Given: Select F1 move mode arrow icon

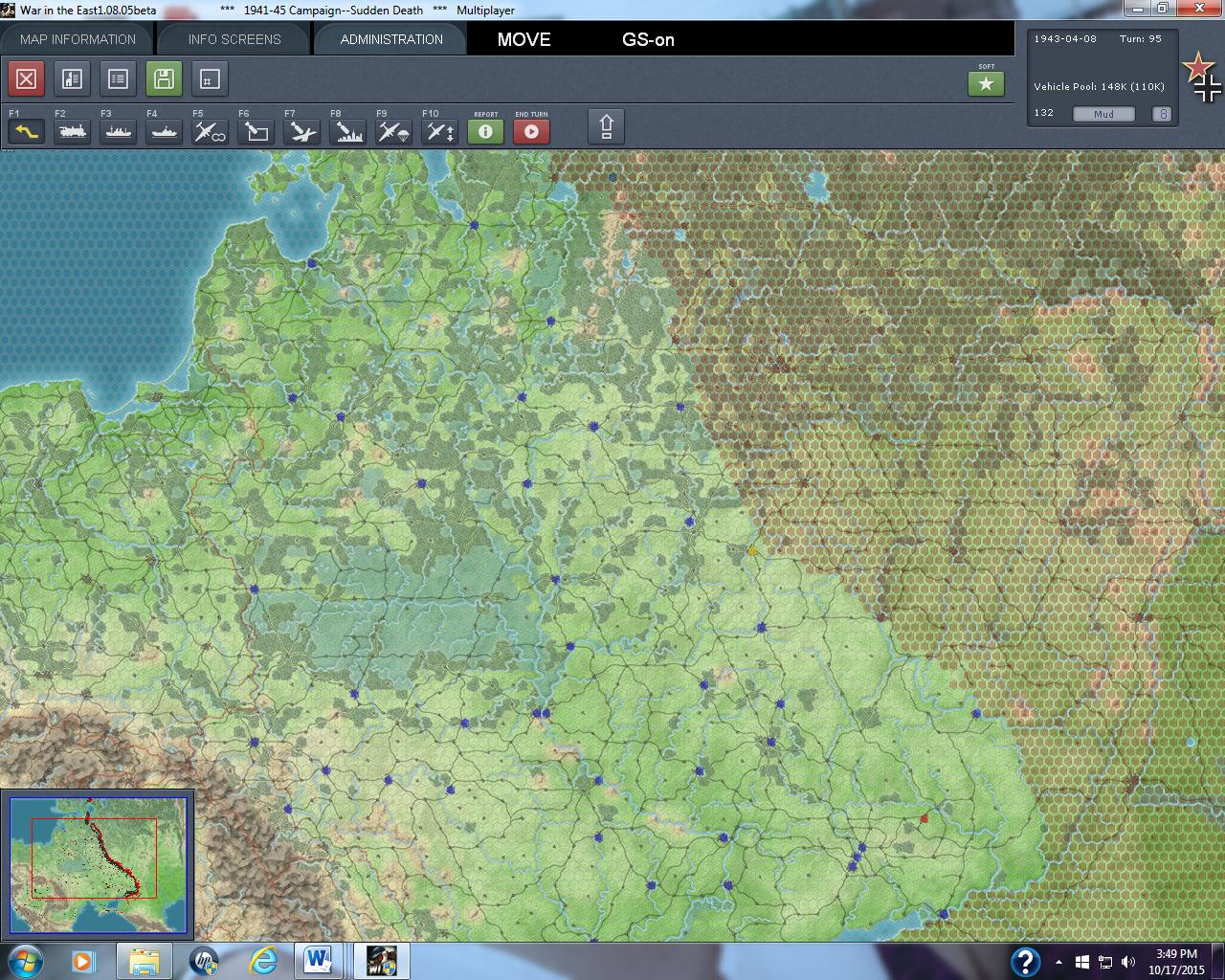Looking at the screenshot, I should [x=26, y=131].
